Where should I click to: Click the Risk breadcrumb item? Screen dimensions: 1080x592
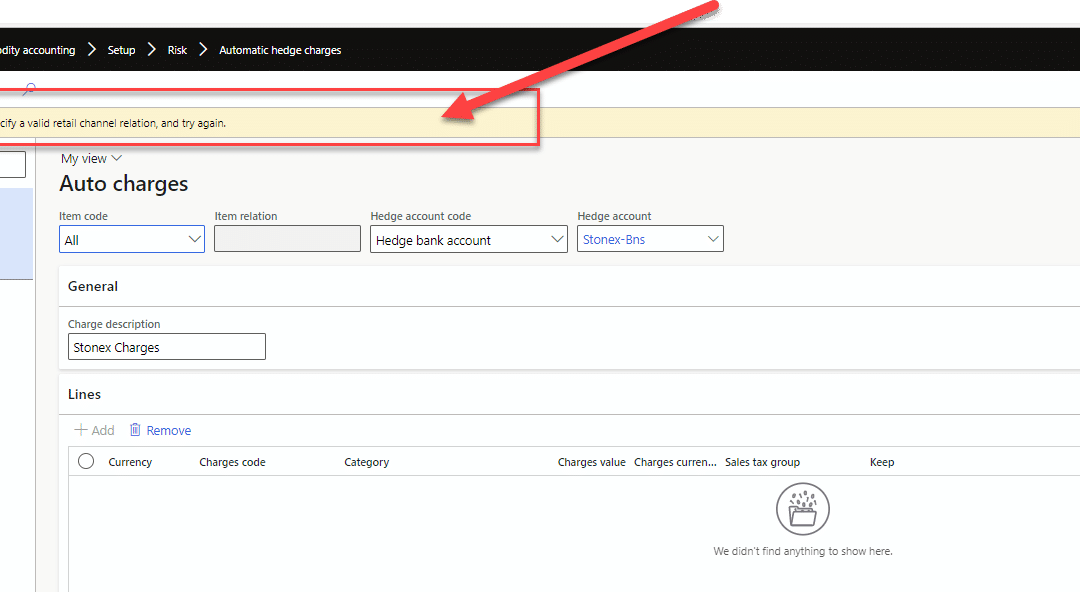point(177,50)
